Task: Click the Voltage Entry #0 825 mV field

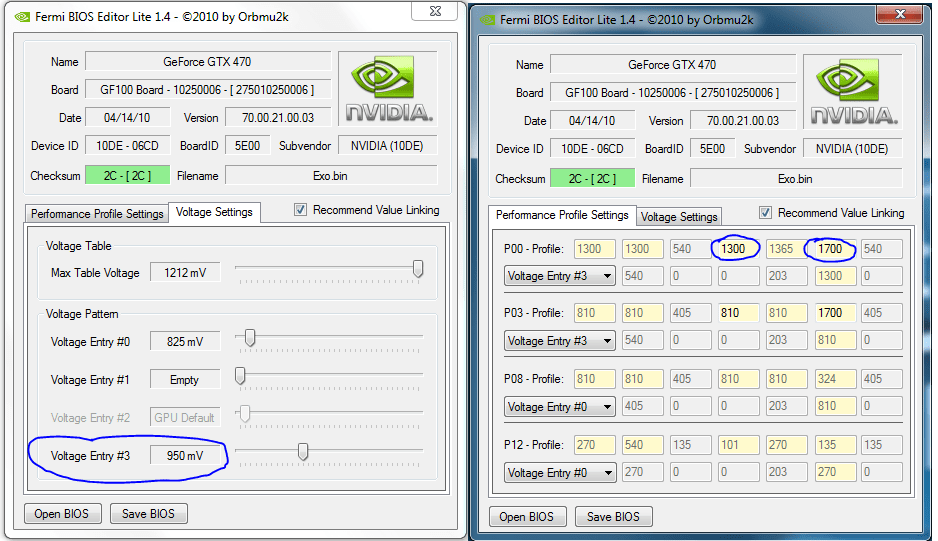Action: point(185,342)
